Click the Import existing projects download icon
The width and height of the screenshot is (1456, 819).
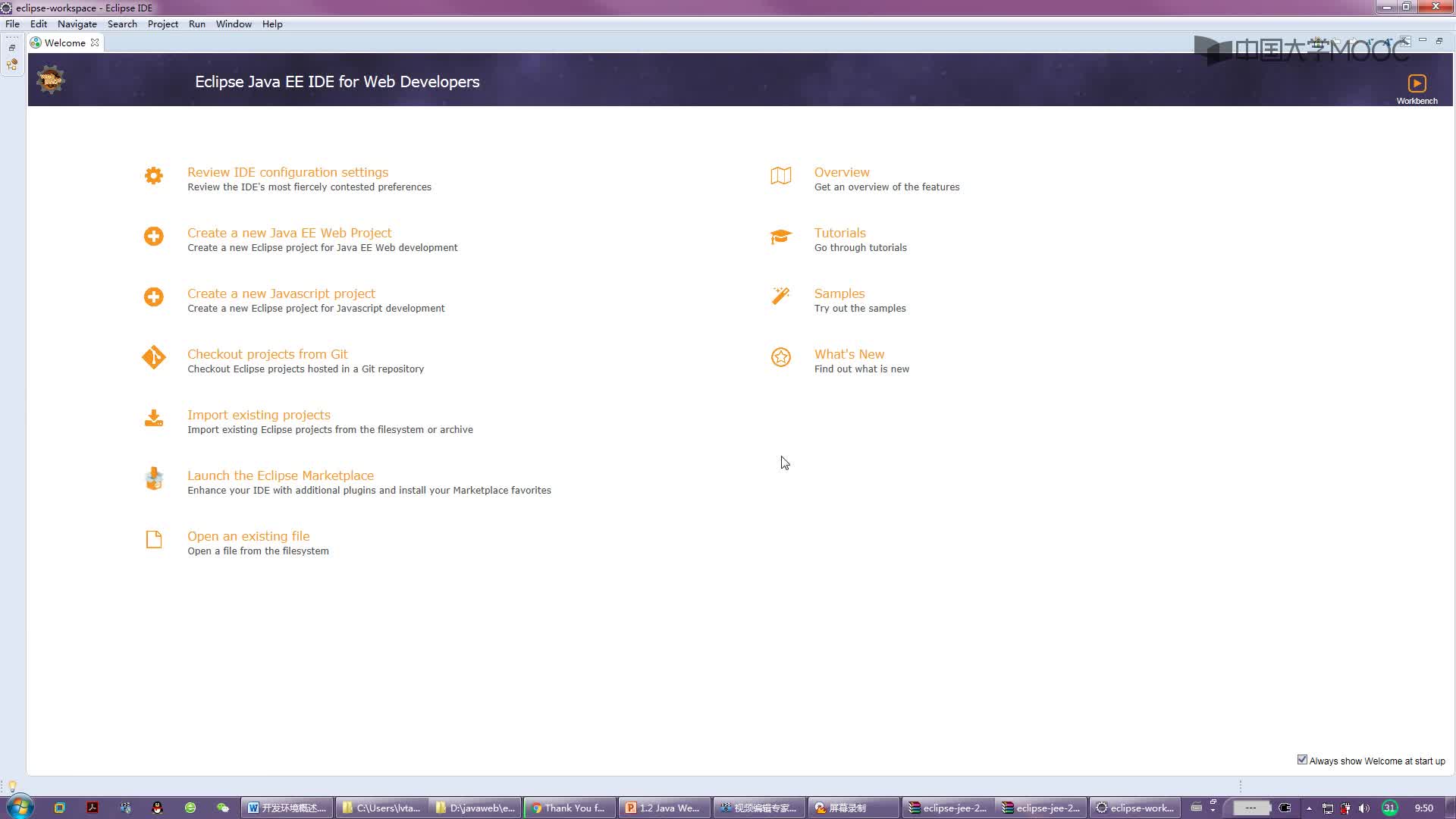point(153,418)
